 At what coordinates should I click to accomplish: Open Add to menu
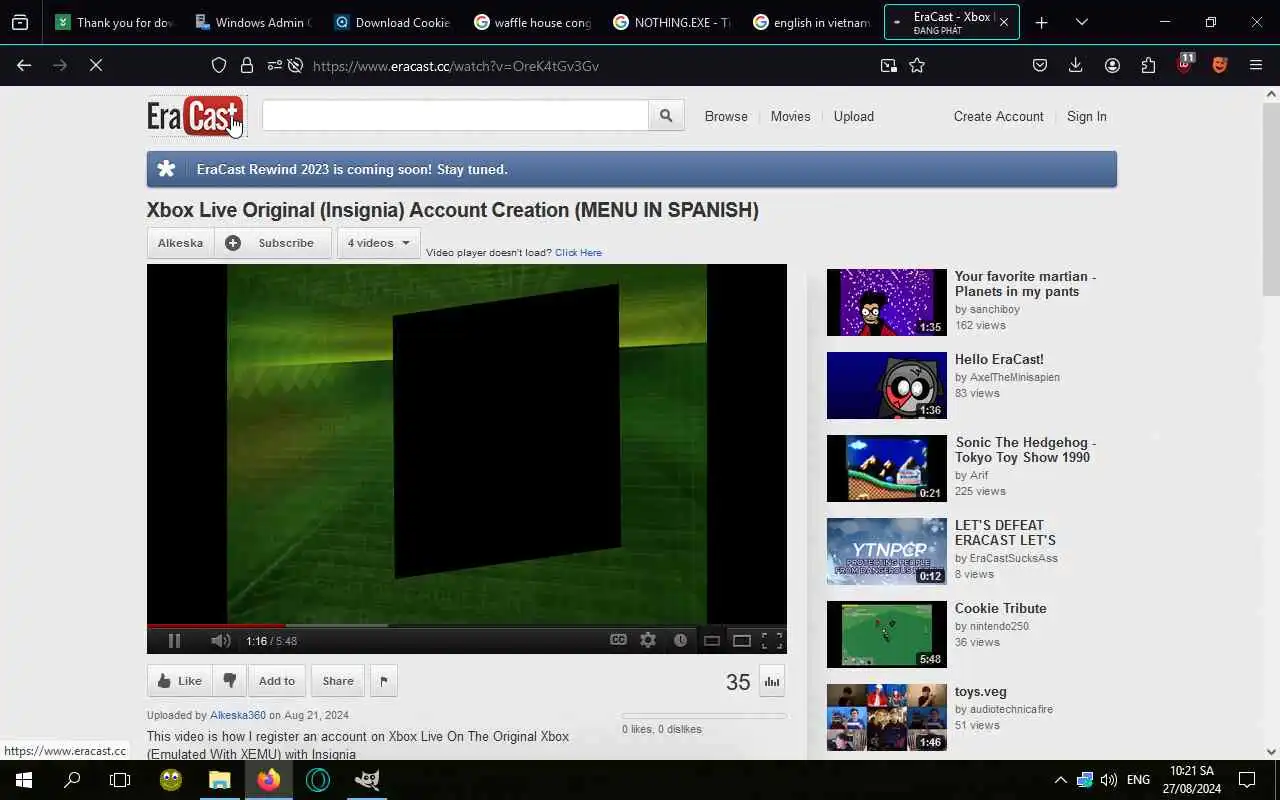click(277, 681)
